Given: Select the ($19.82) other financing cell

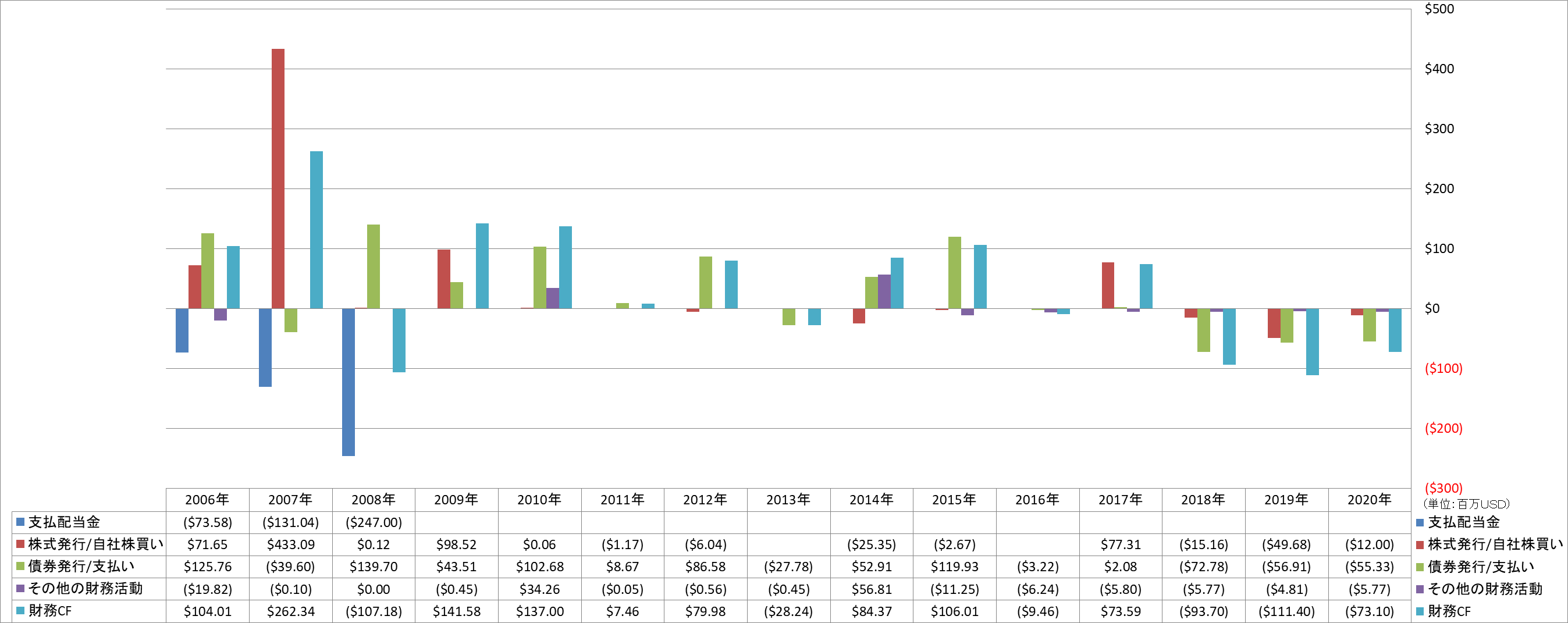Looking at the screenshot, I should click(208, 589).
